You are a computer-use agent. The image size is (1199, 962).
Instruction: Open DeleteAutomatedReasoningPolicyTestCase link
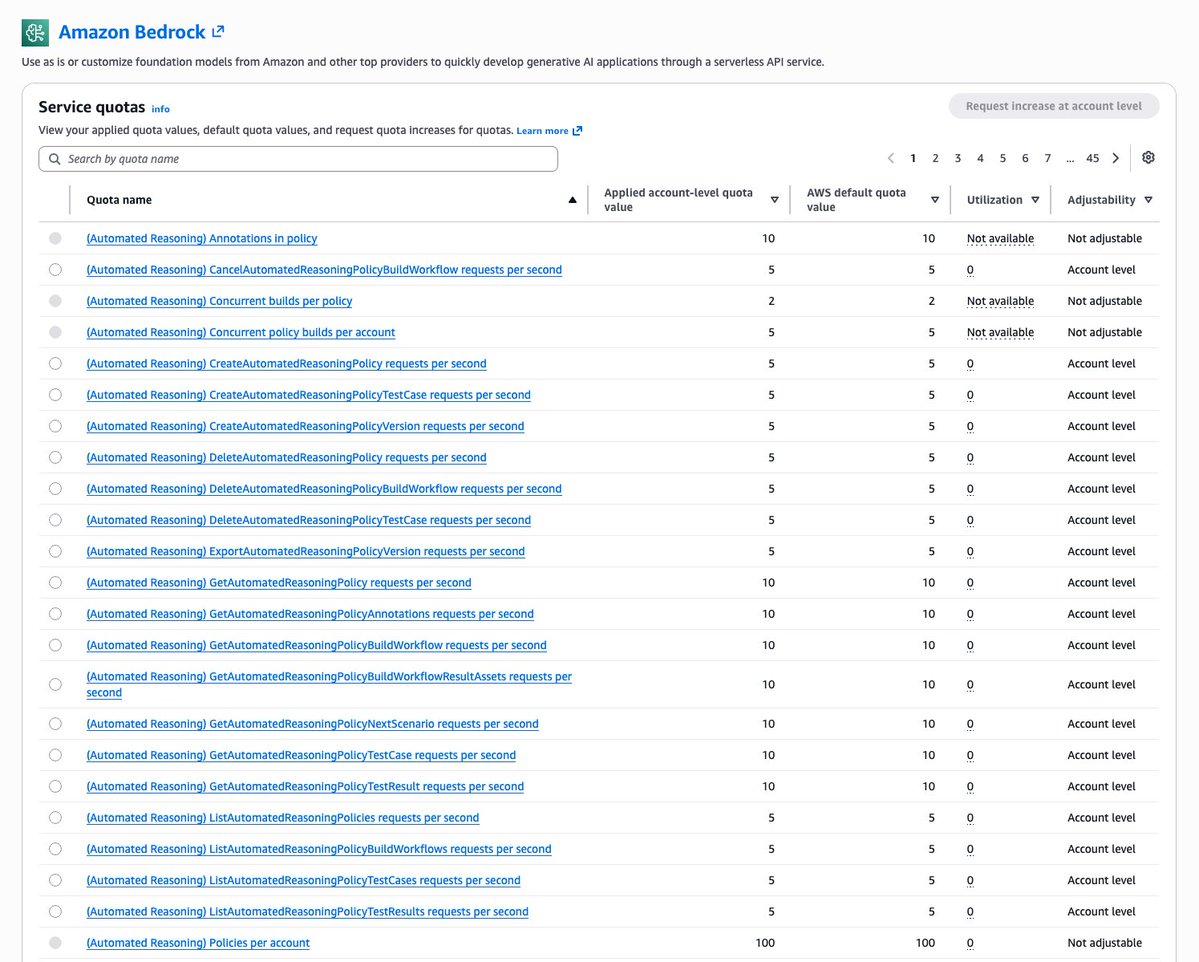(309, 520)
